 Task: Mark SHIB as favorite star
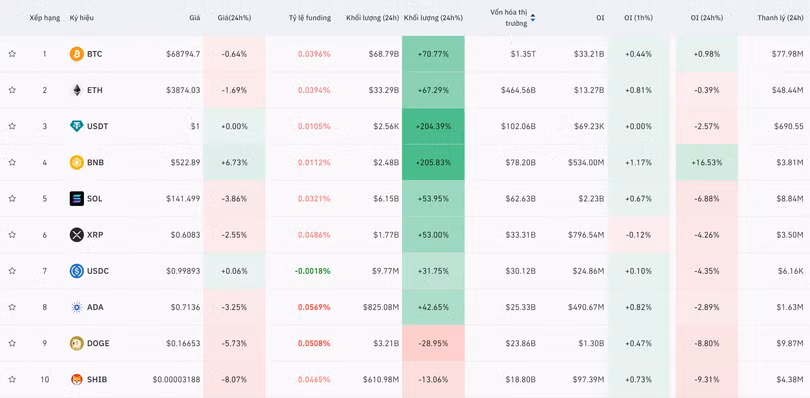[12, 379]
